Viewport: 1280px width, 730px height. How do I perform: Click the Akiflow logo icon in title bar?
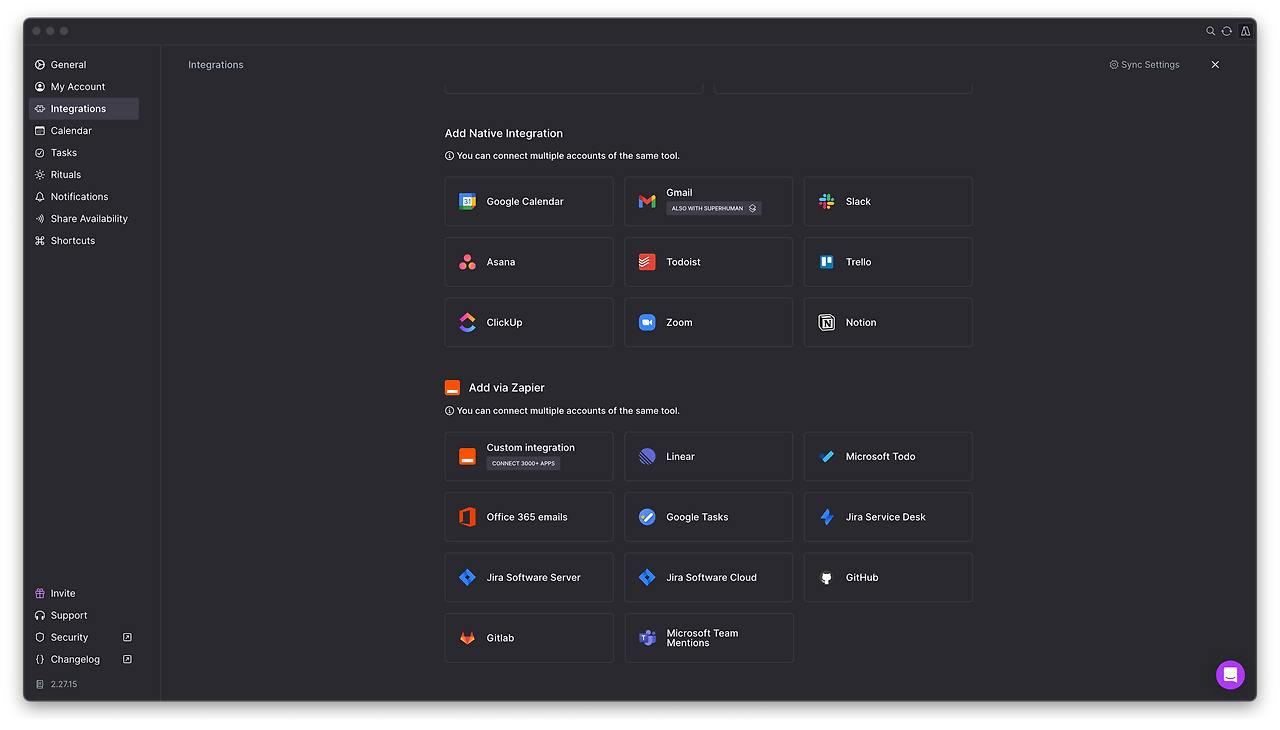point(1245,31)
